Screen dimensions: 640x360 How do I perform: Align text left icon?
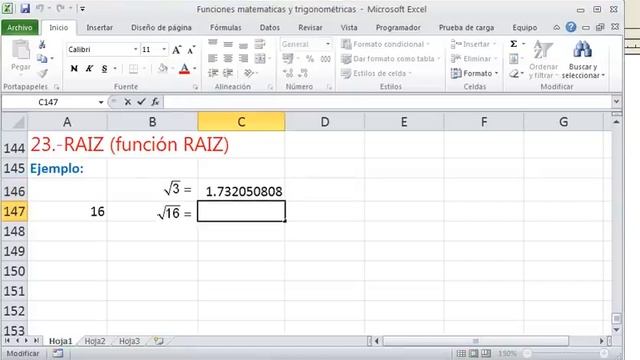[213, 59]
